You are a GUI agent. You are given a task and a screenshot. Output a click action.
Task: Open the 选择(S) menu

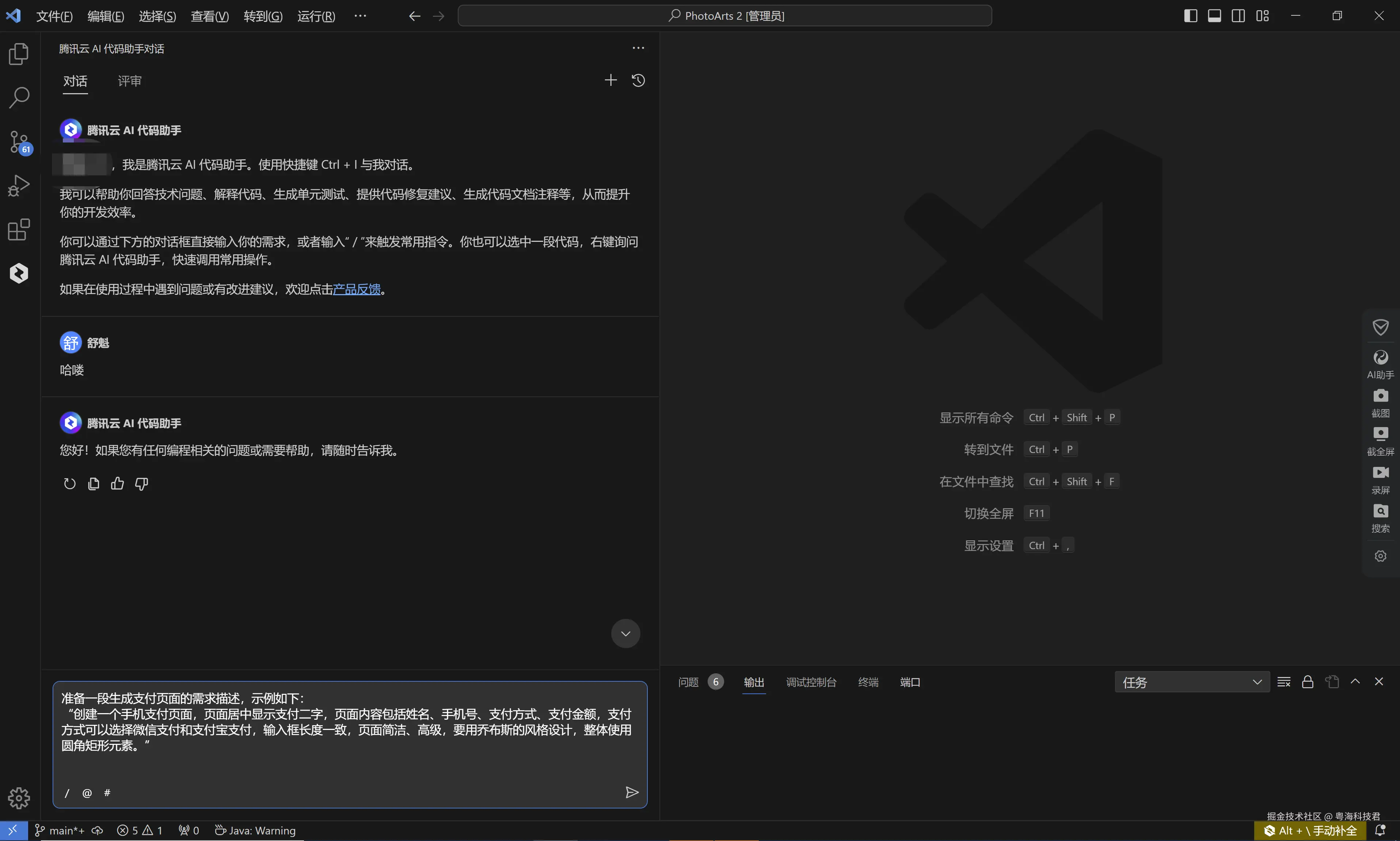point(157,16)
